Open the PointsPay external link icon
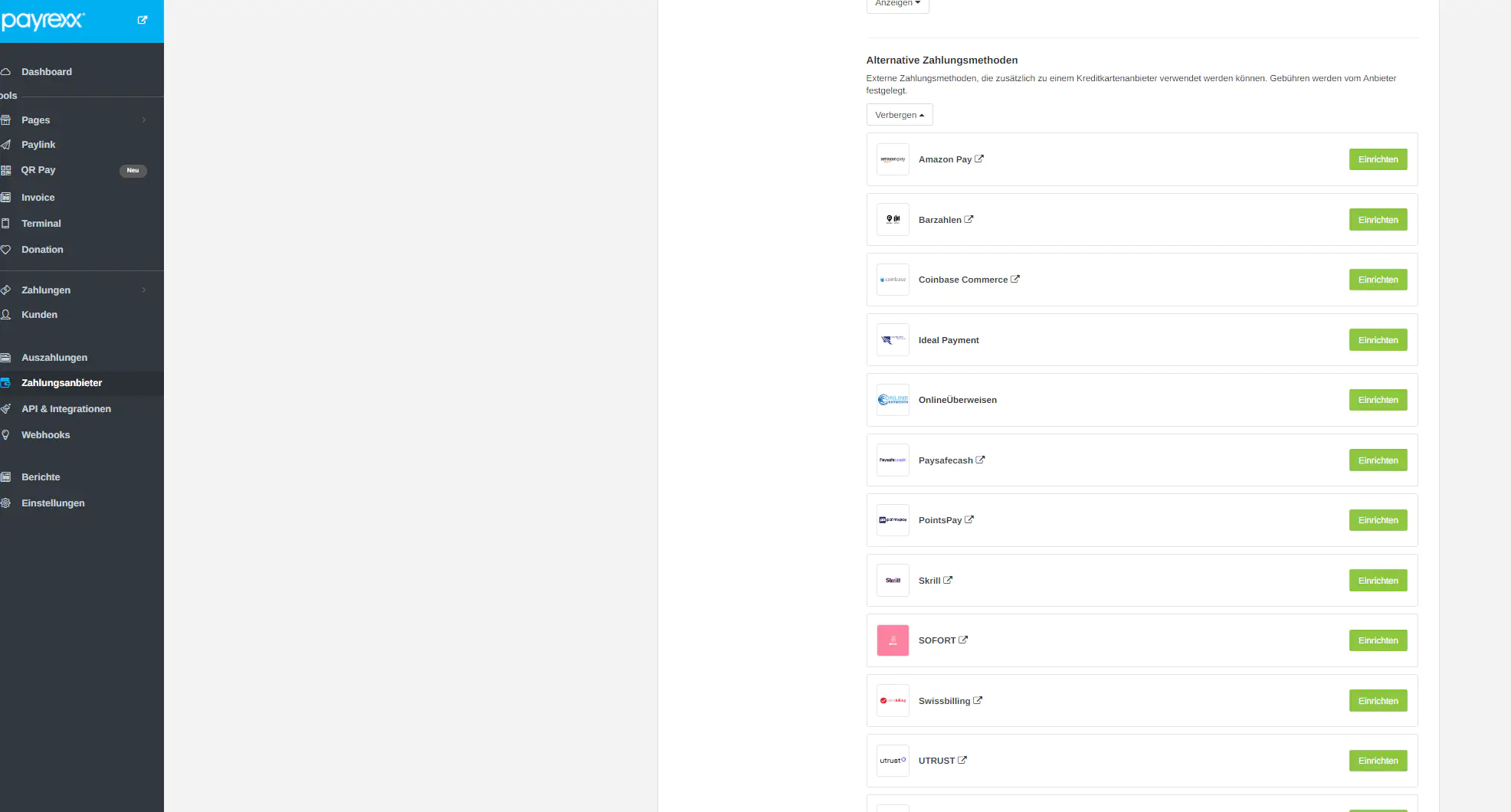The width and height of the screenshot is (1511, 812). coord(969,520)
